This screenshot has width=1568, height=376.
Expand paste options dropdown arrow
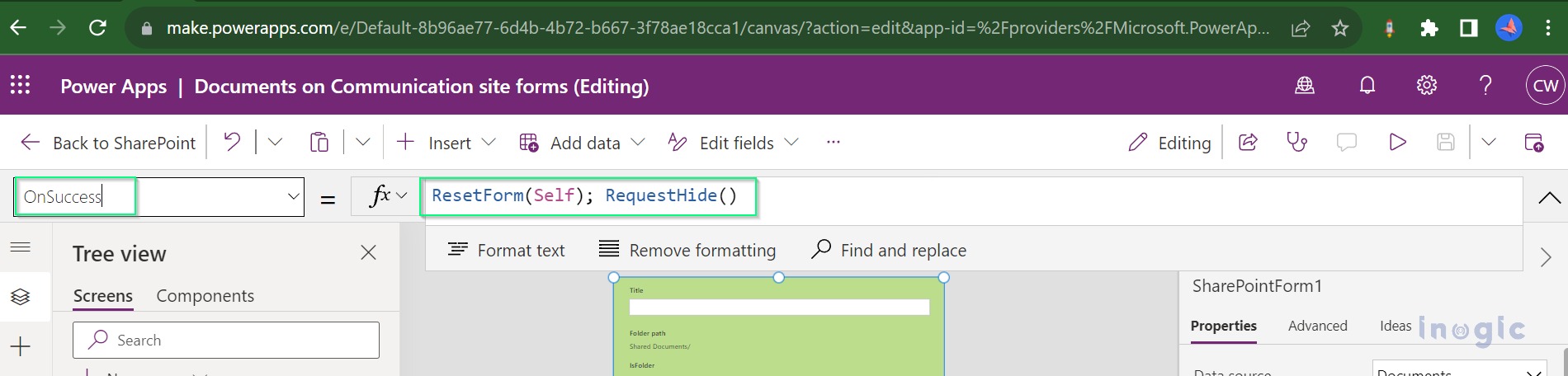pos(362,142)
